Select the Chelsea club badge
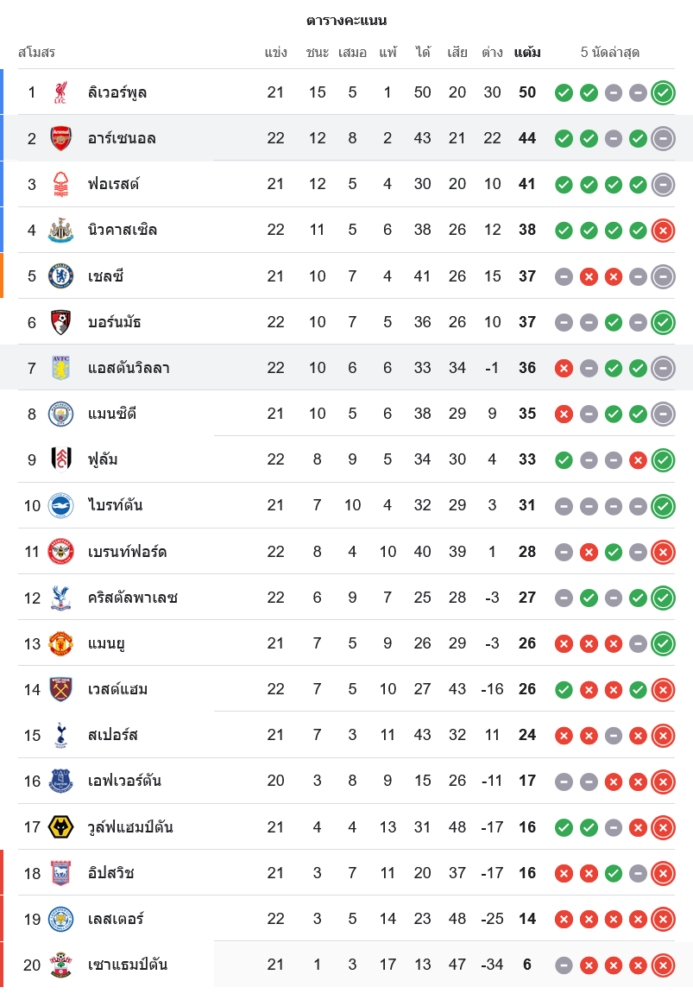 [61, 276]
